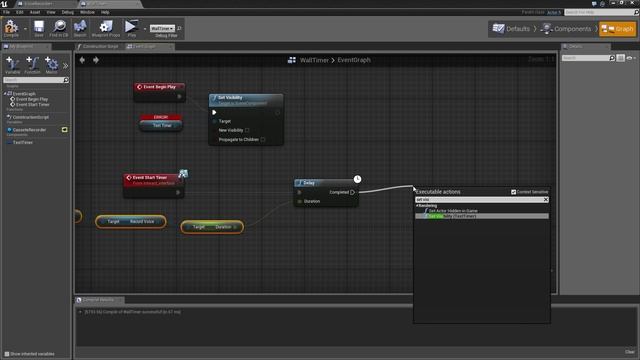
Task: Open the Debug menu
Action: [68, 12]
